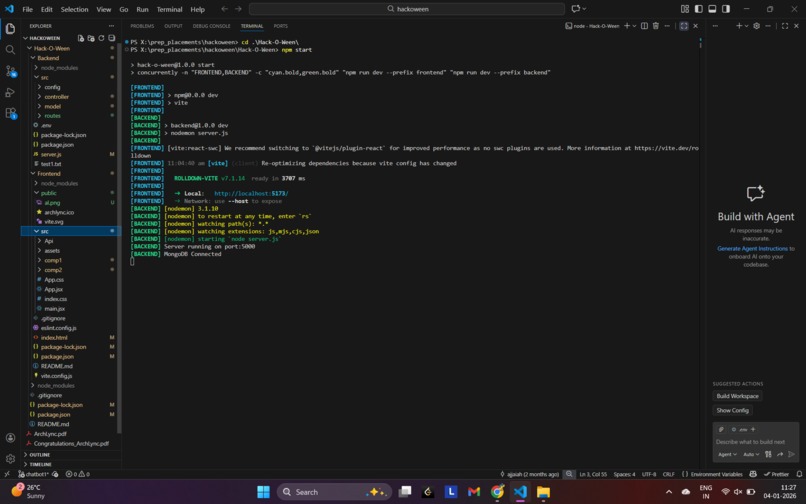This screenshot has width=806, height=504.
Task: Click the Copilot status icon in status bar
Action: [753, 474]
